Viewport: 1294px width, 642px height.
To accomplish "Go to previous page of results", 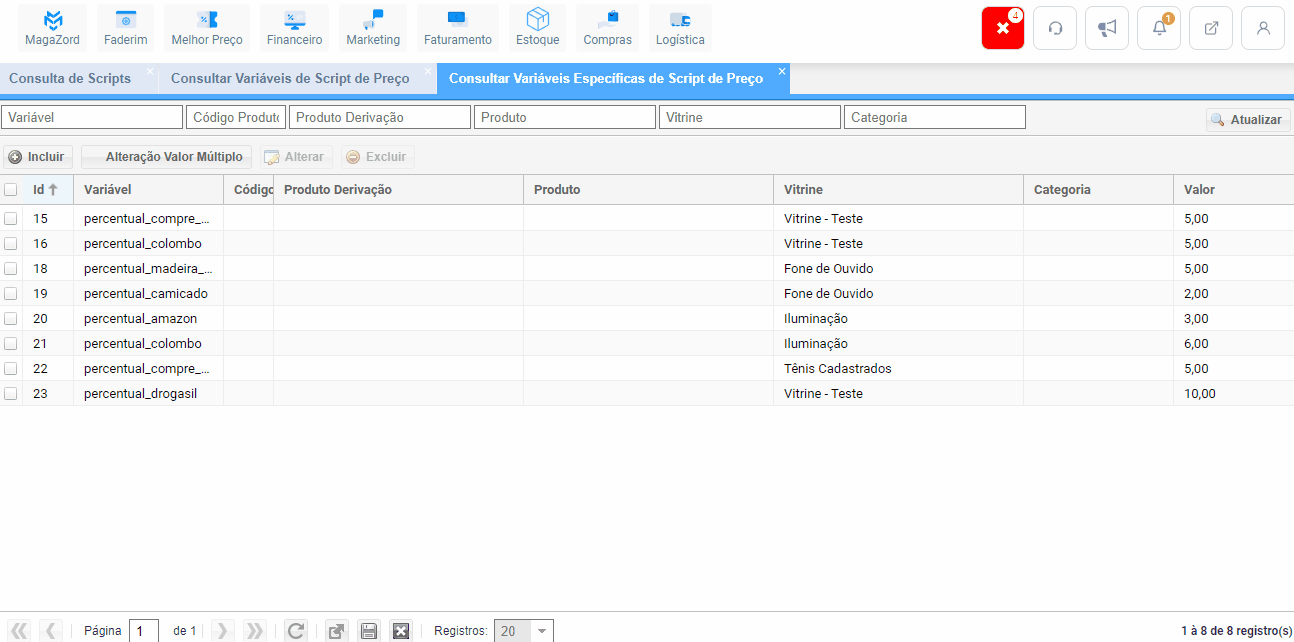I will [50, 631].
